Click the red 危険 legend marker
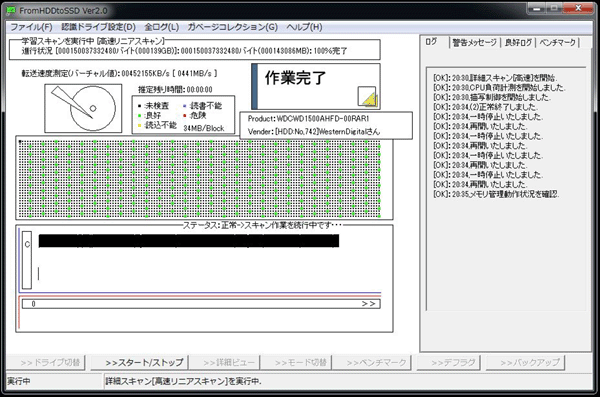600x397 pixels. click(x=185, y=116)
